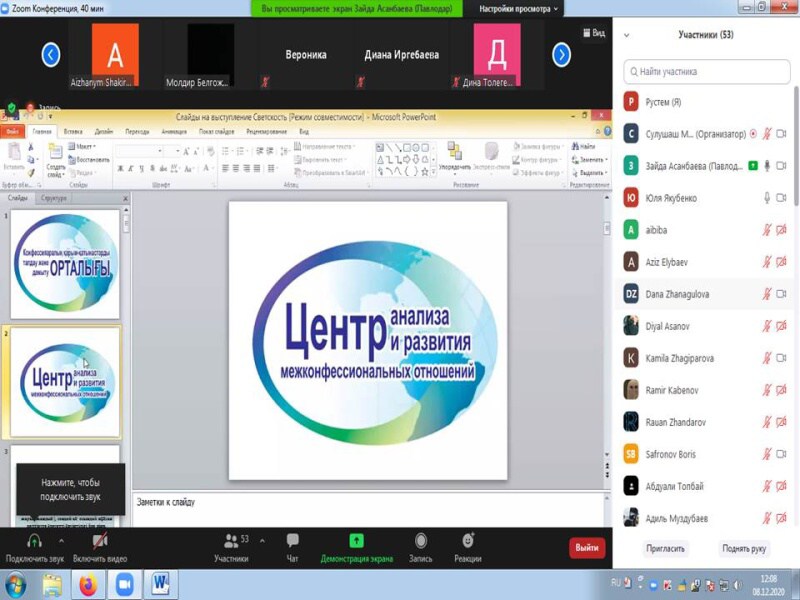This screenshot has width=800, height=600.
Task: Click the Найти участника search field
Action: coord(707,71)
